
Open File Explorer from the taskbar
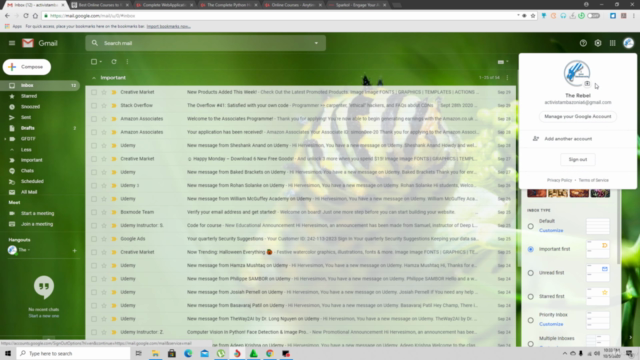point(155,353)
